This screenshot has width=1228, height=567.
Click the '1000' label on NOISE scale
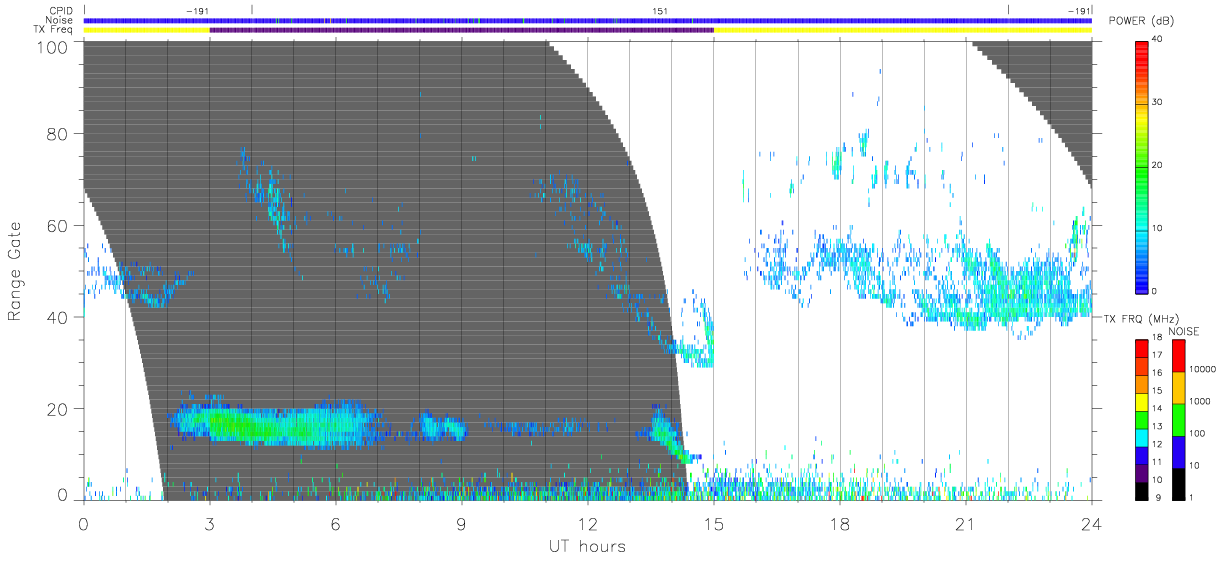[1202, 401]
